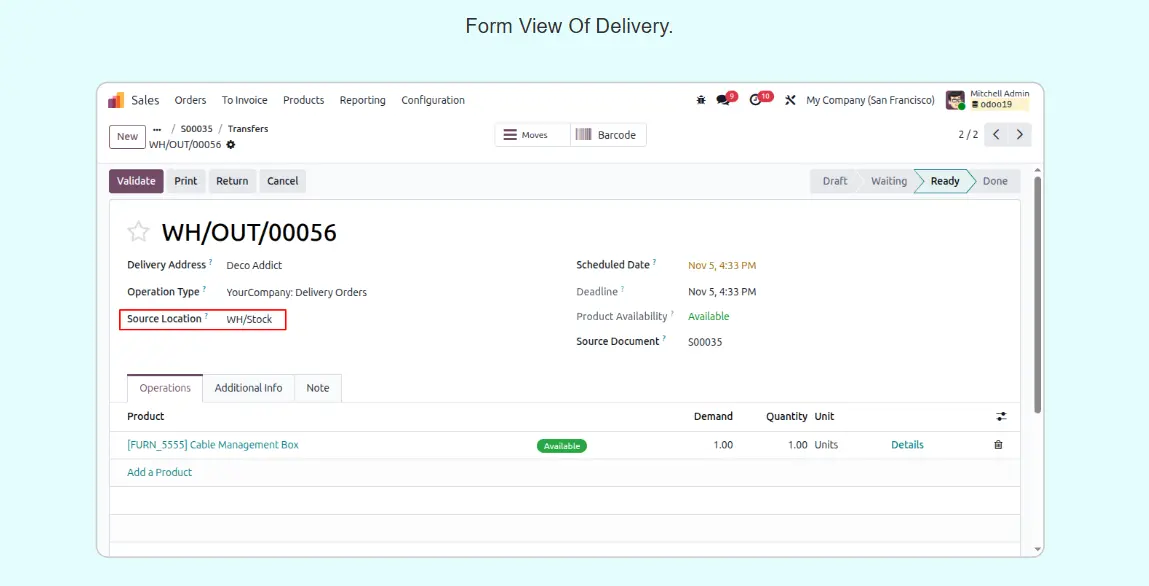This screenshot has width=1149, height=586.
Task: Go to the next record arrow
Action: (1020, 135)
